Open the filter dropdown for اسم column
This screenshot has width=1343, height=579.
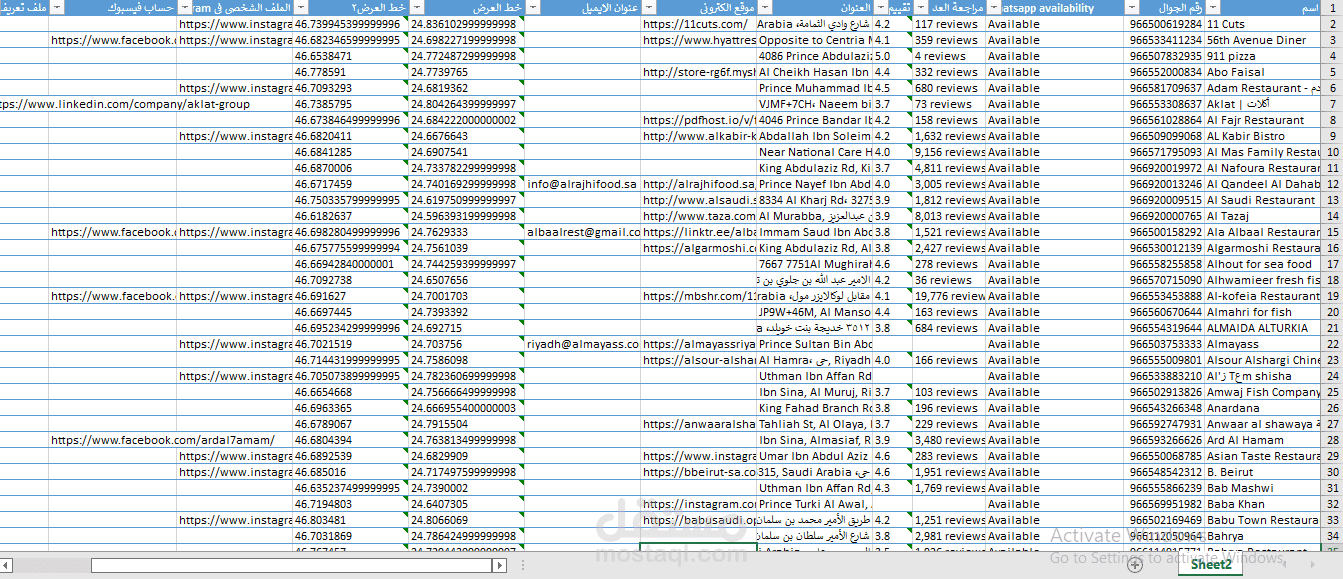pos(1213,7)
